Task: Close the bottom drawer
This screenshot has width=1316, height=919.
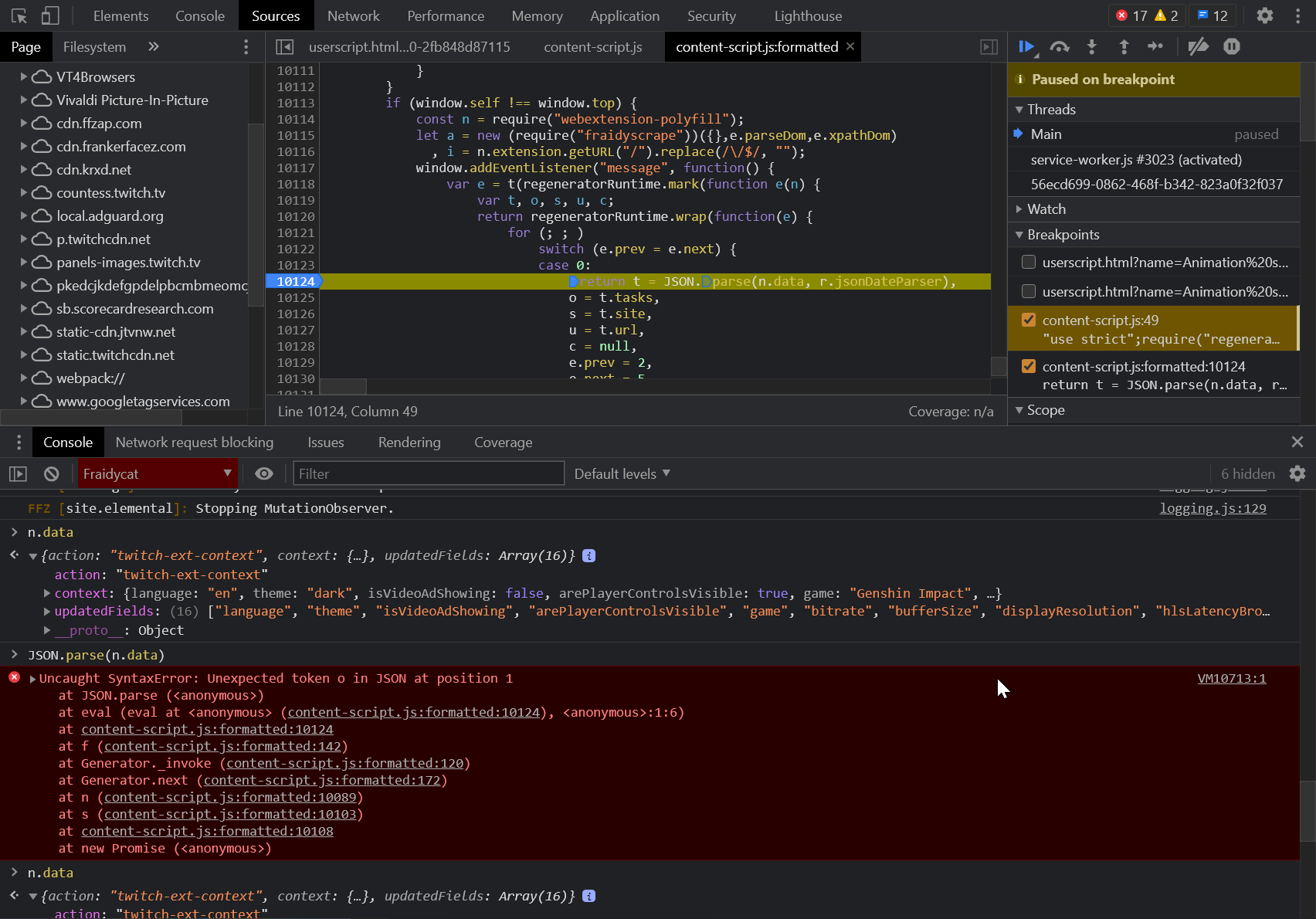Action: pos(1297,442)
